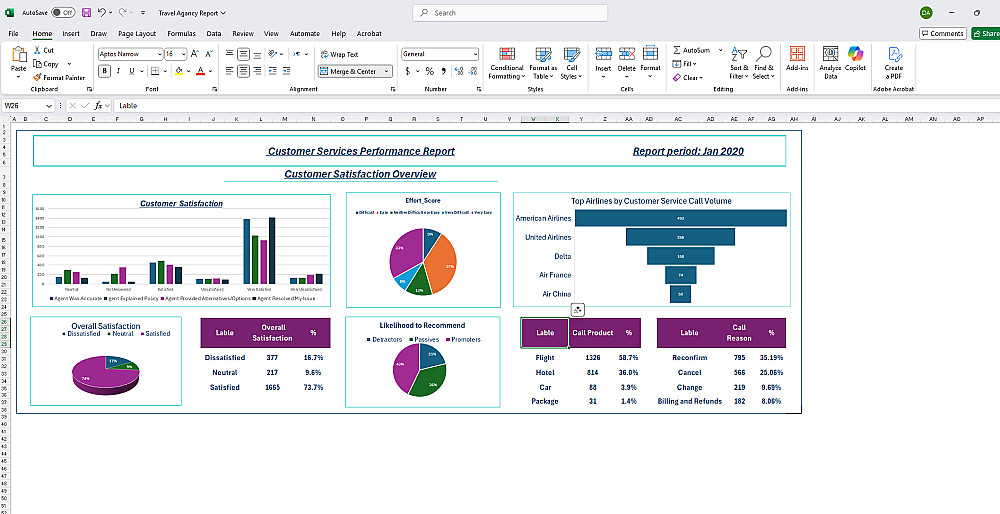Open the number format General dropdown
Screen dimensions: 1000x514
474,54
